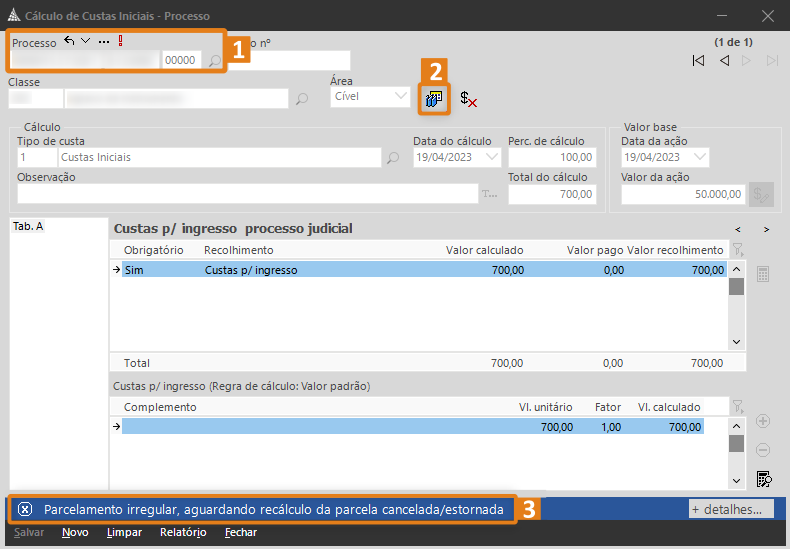Viewport: 790px width, 549px height.
Task: Click the Limpar button in bottom bar
Action: point(124,532)
